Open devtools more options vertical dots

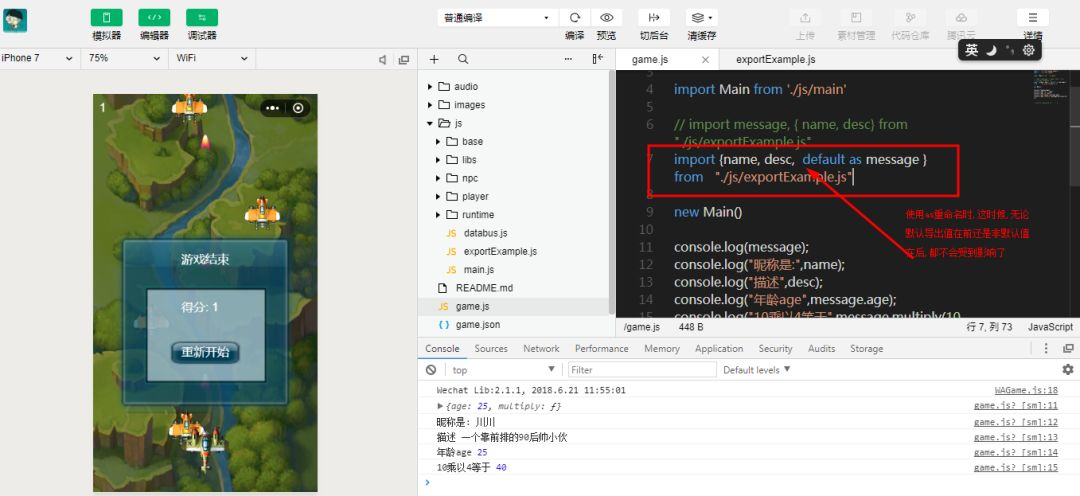pyautogui.click(x=1046, y=349)
